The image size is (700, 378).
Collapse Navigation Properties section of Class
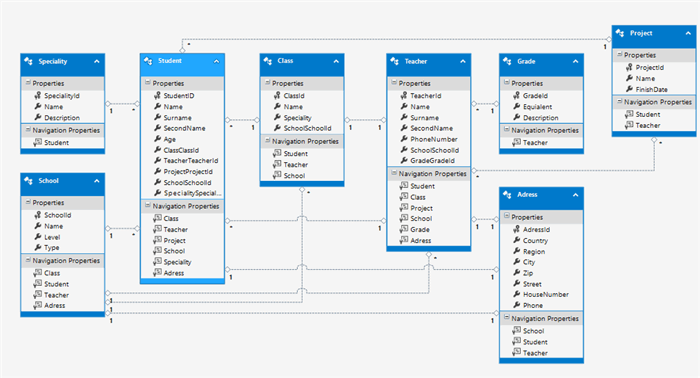coord(267,141)
